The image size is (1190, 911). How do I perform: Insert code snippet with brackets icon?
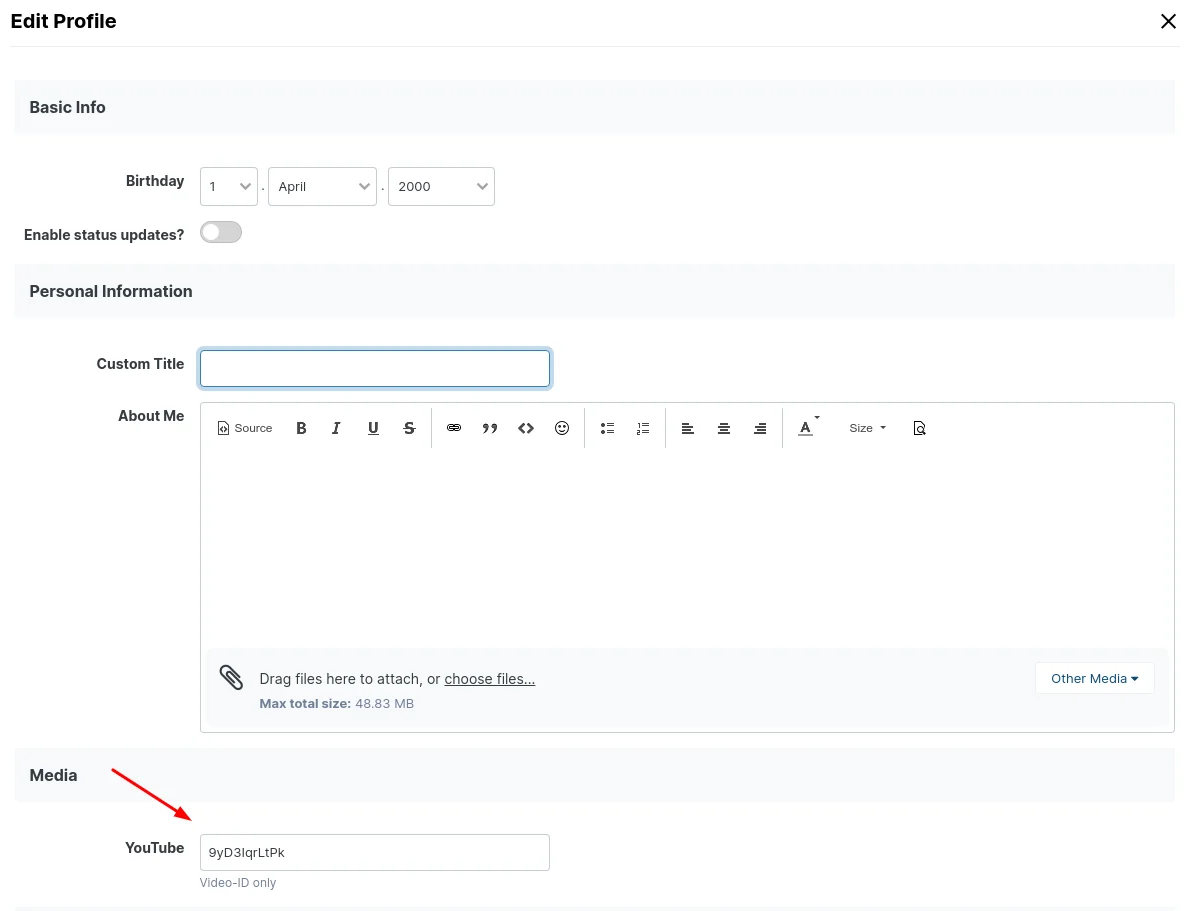(x=526, y=428)
